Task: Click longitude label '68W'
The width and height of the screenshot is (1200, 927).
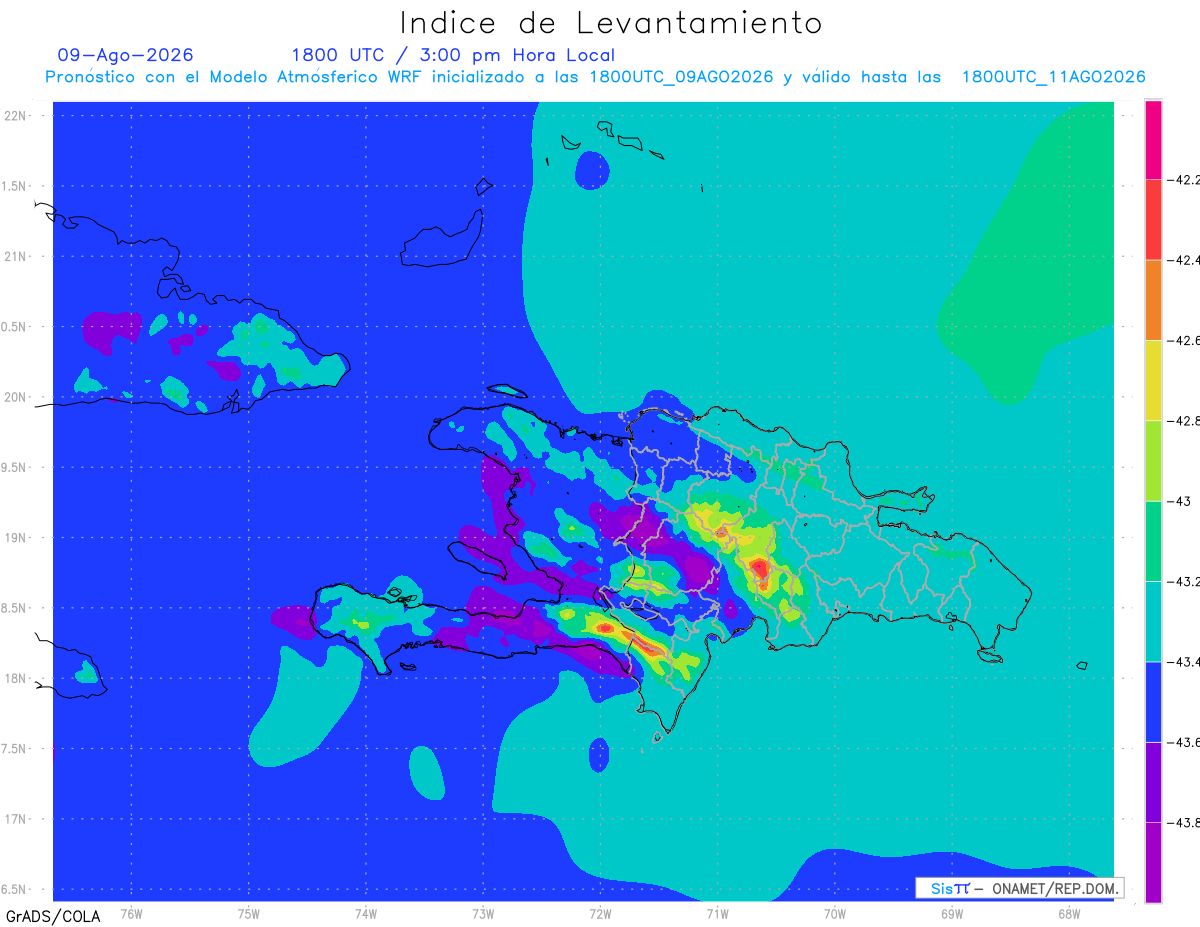Action: tap(1069, 914)
